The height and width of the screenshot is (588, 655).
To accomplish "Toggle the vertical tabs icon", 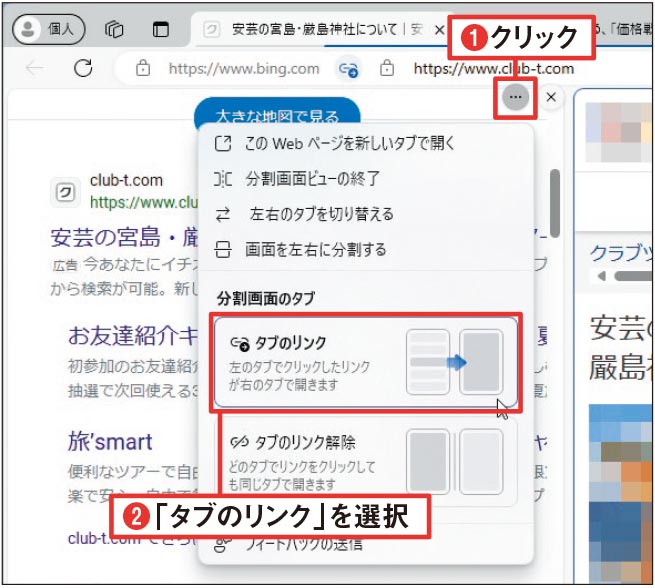I will click(x=160, y=30).
